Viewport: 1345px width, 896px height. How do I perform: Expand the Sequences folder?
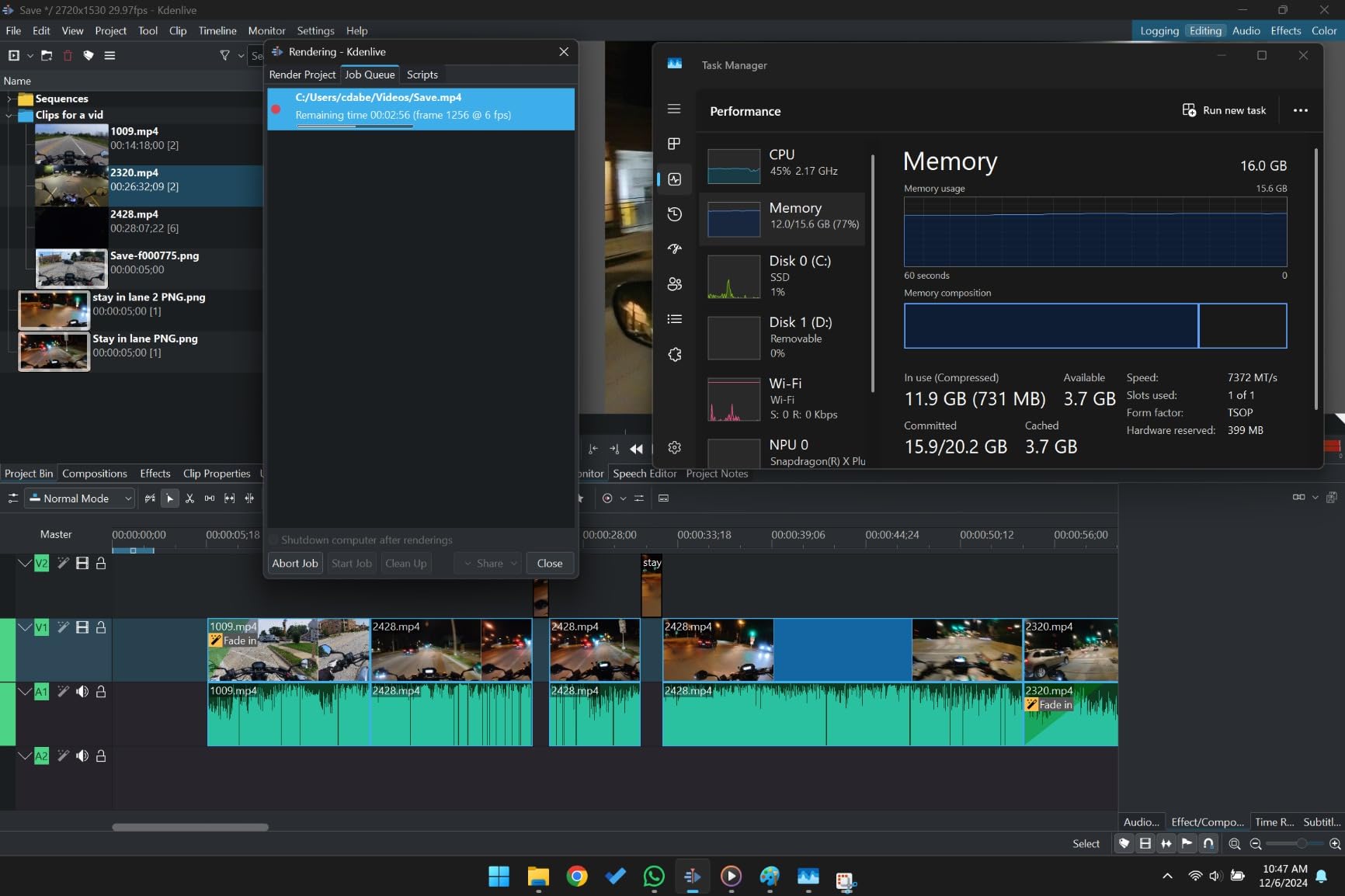(9, 99)
